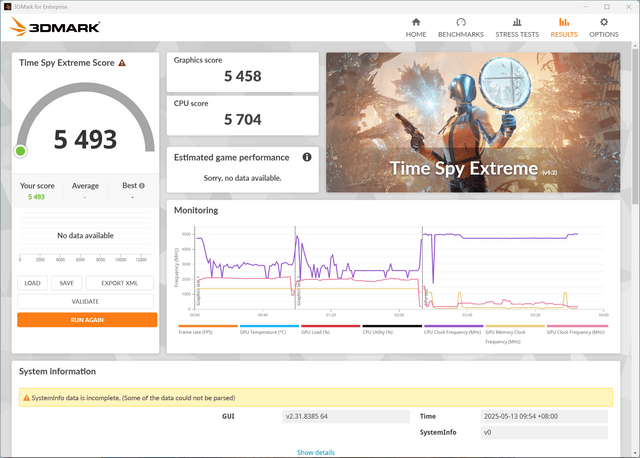Click the main score 5 493

click(85, 139)
